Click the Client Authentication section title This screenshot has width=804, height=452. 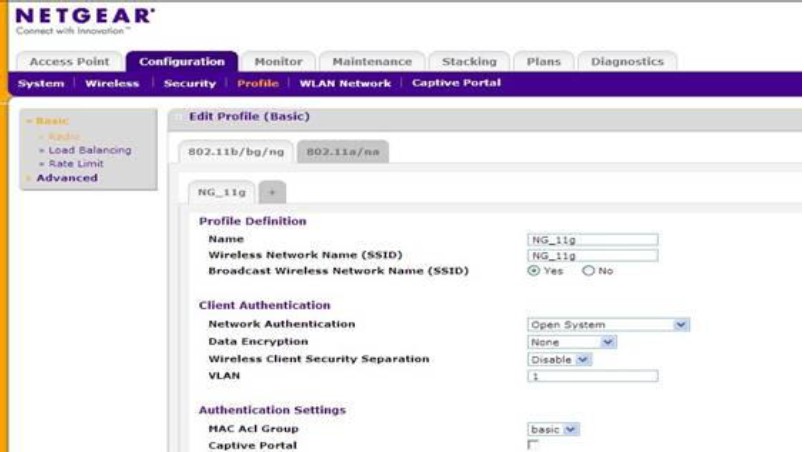click(x=265, y=305)
